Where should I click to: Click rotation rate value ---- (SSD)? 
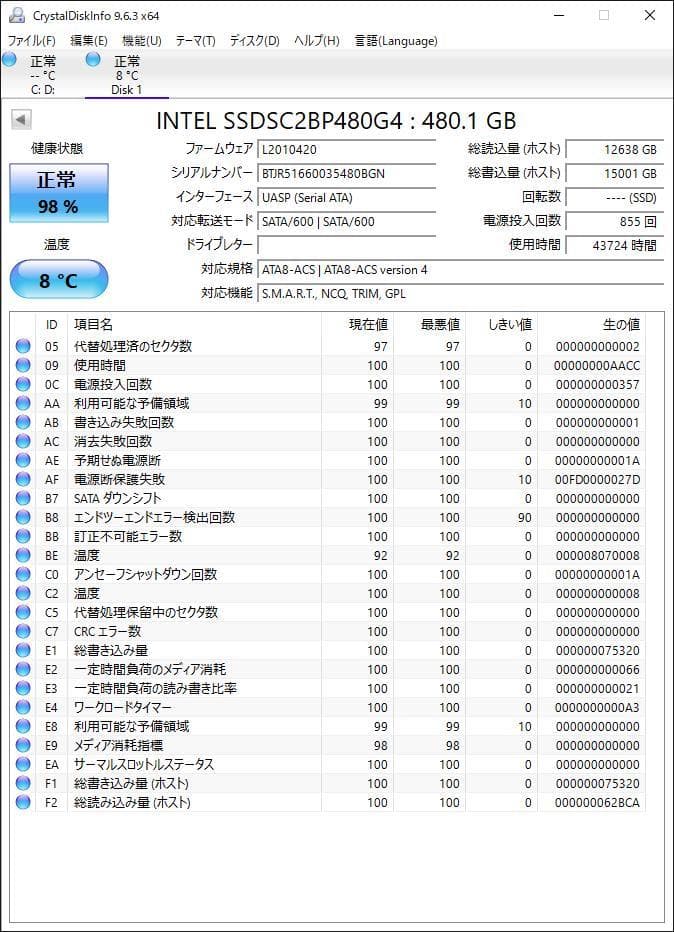615,197
